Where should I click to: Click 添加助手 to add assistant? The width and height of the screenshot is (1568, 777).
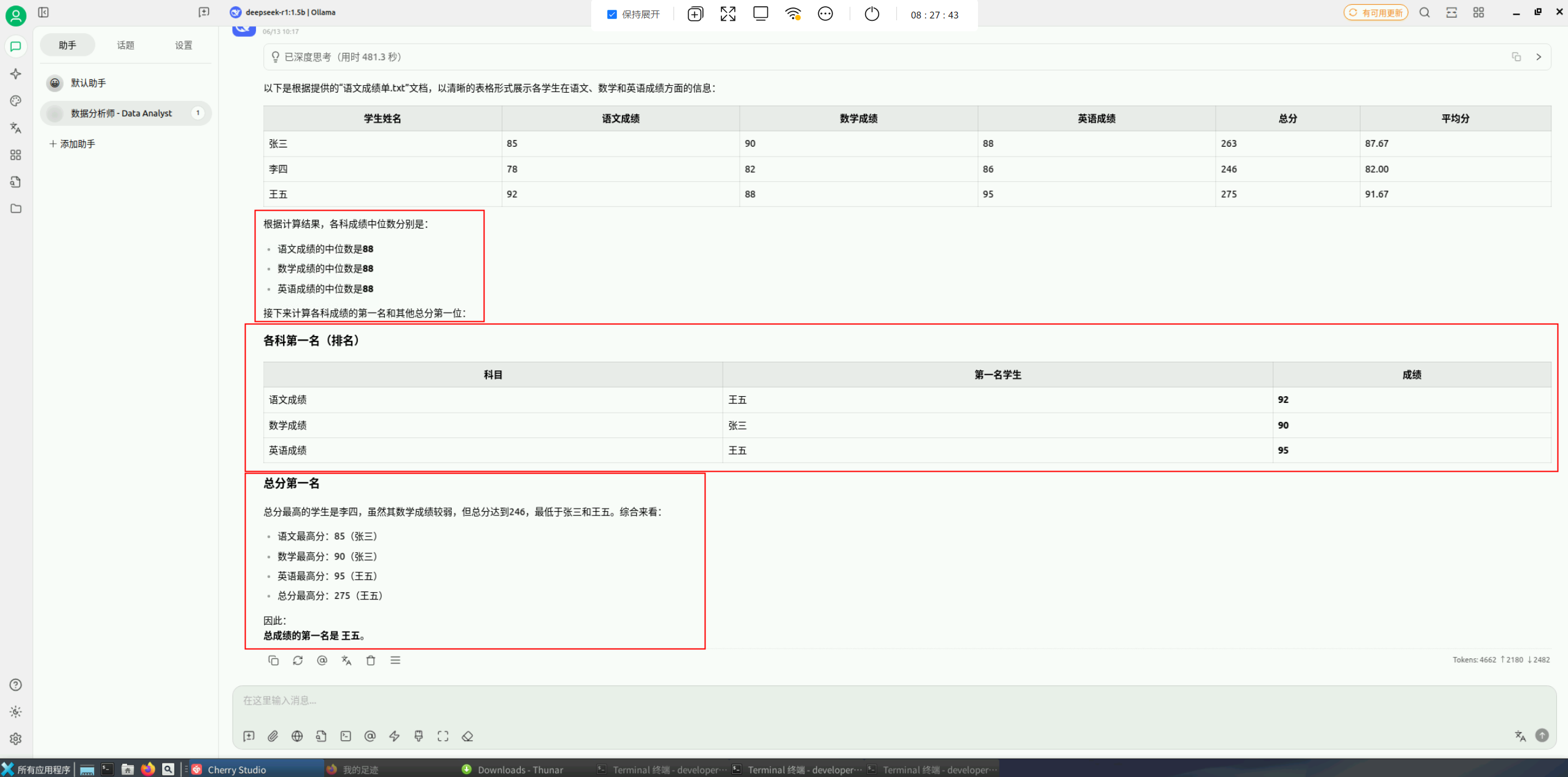click(72, 144)
